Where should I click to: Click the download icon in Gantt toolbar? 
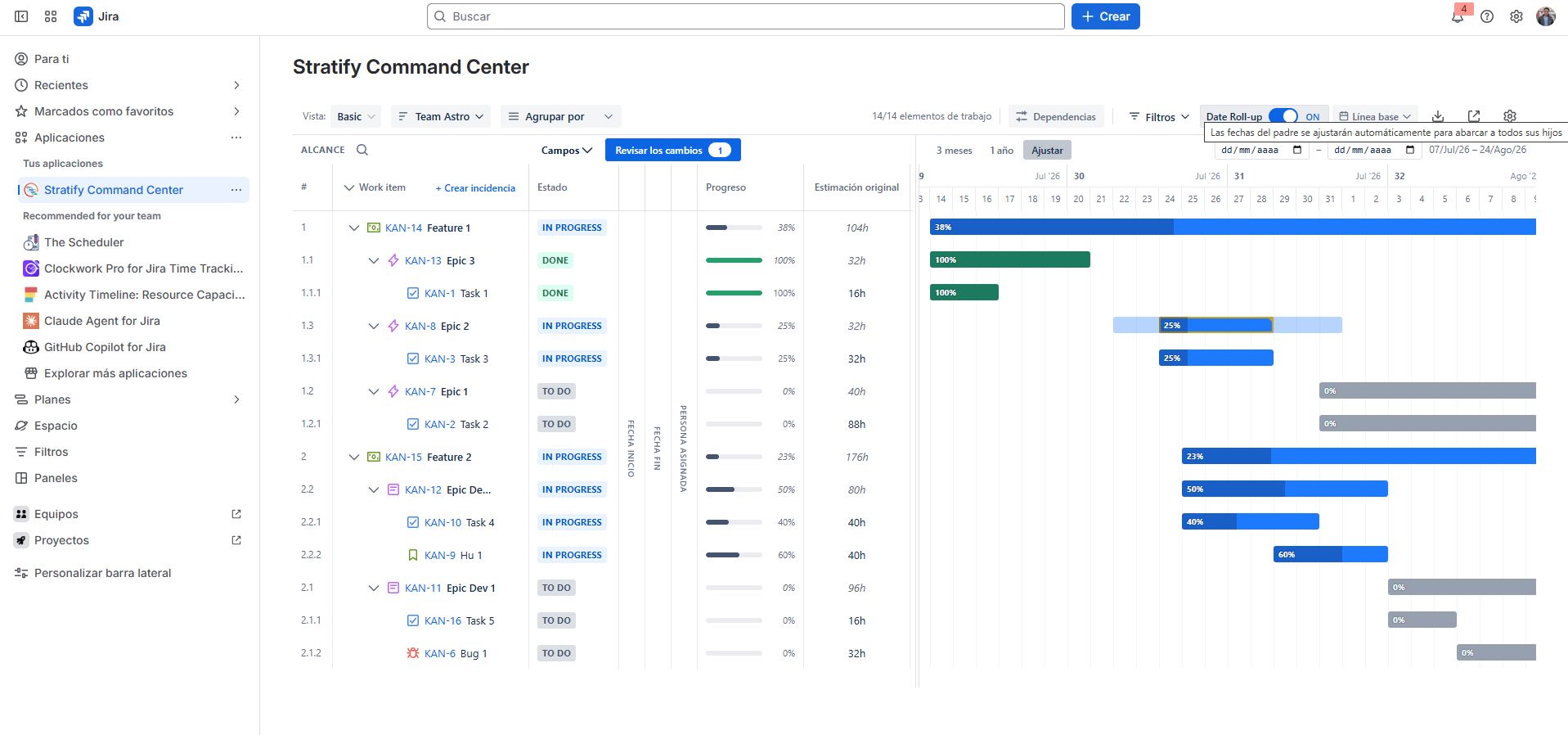click(1438, 116)
